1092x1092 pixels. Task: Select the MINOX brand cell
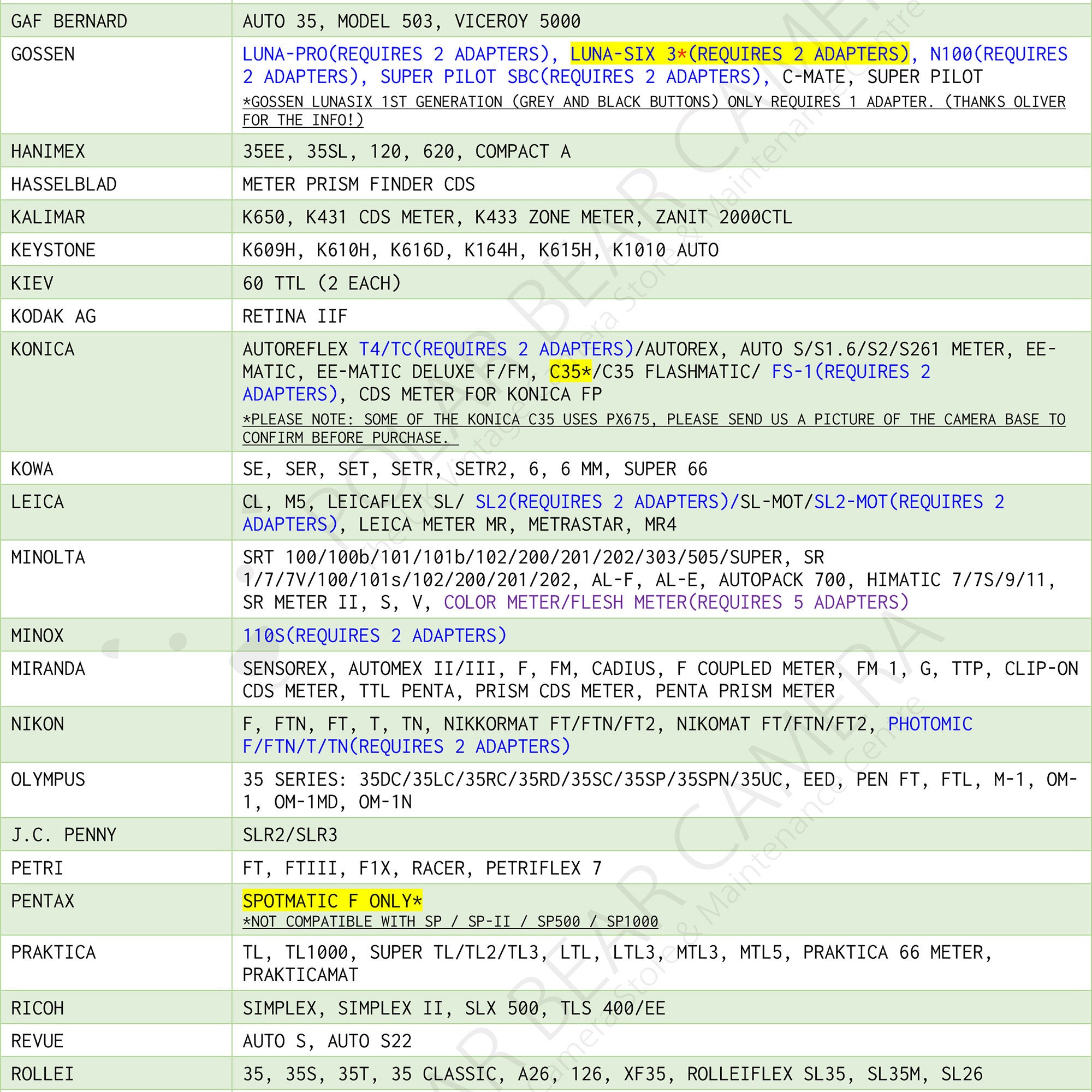tap(116, 635)
